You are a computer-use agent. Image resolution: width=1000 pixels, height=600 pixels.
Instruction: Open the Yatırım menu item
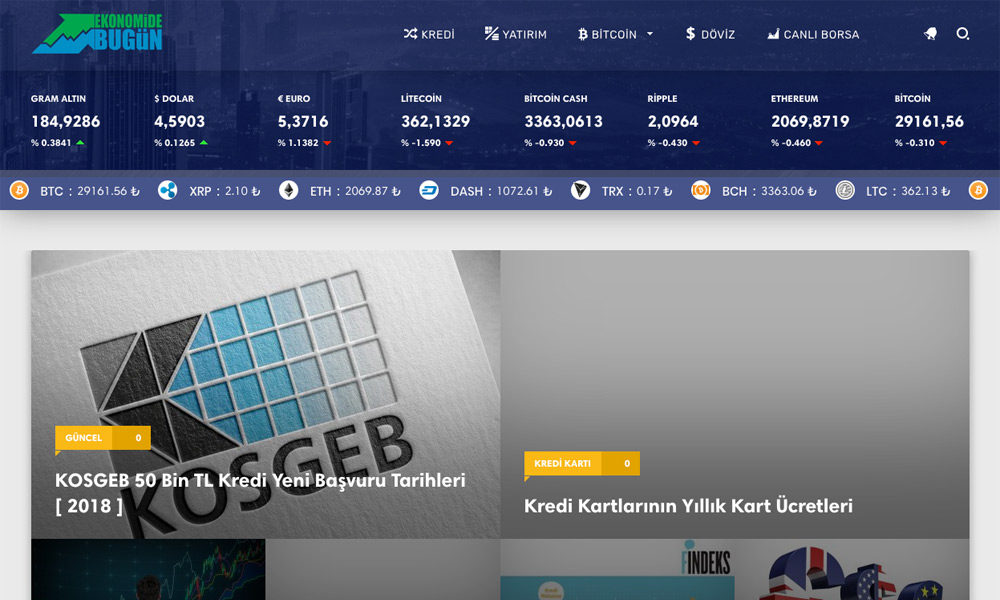tap(515, 34)
